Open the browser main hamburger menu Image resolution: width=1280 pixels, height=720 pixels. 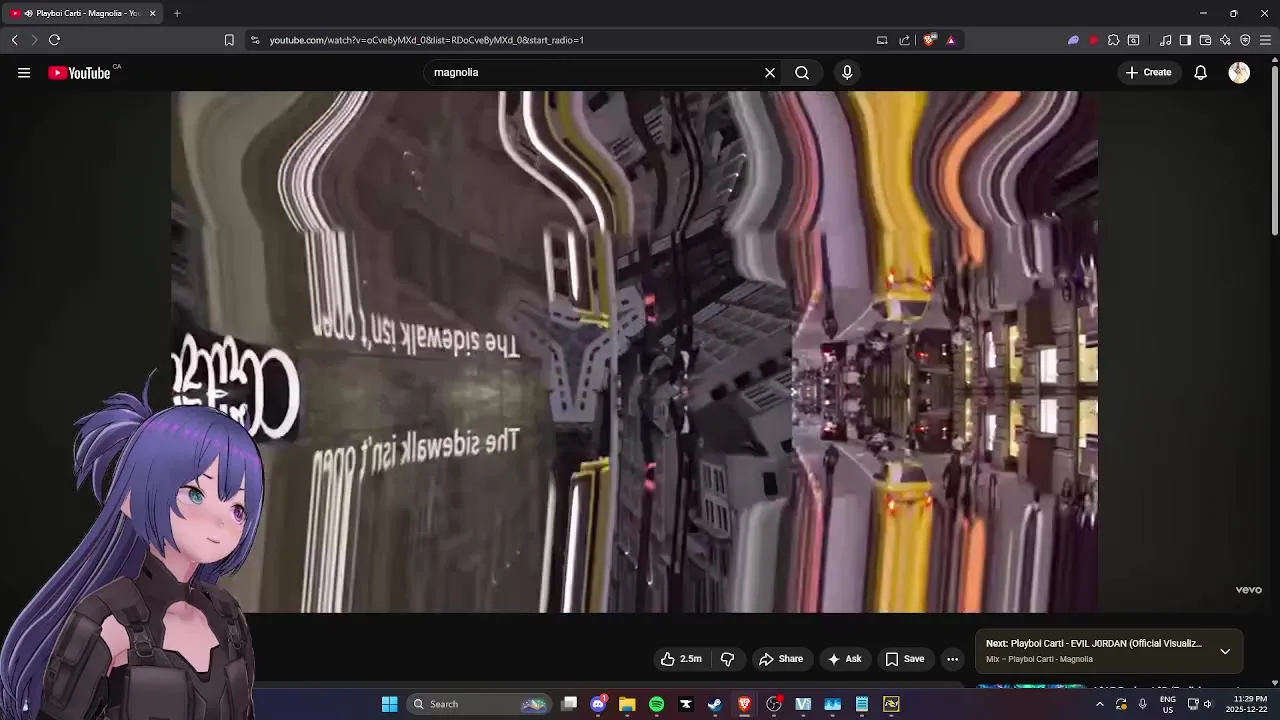1265,40
